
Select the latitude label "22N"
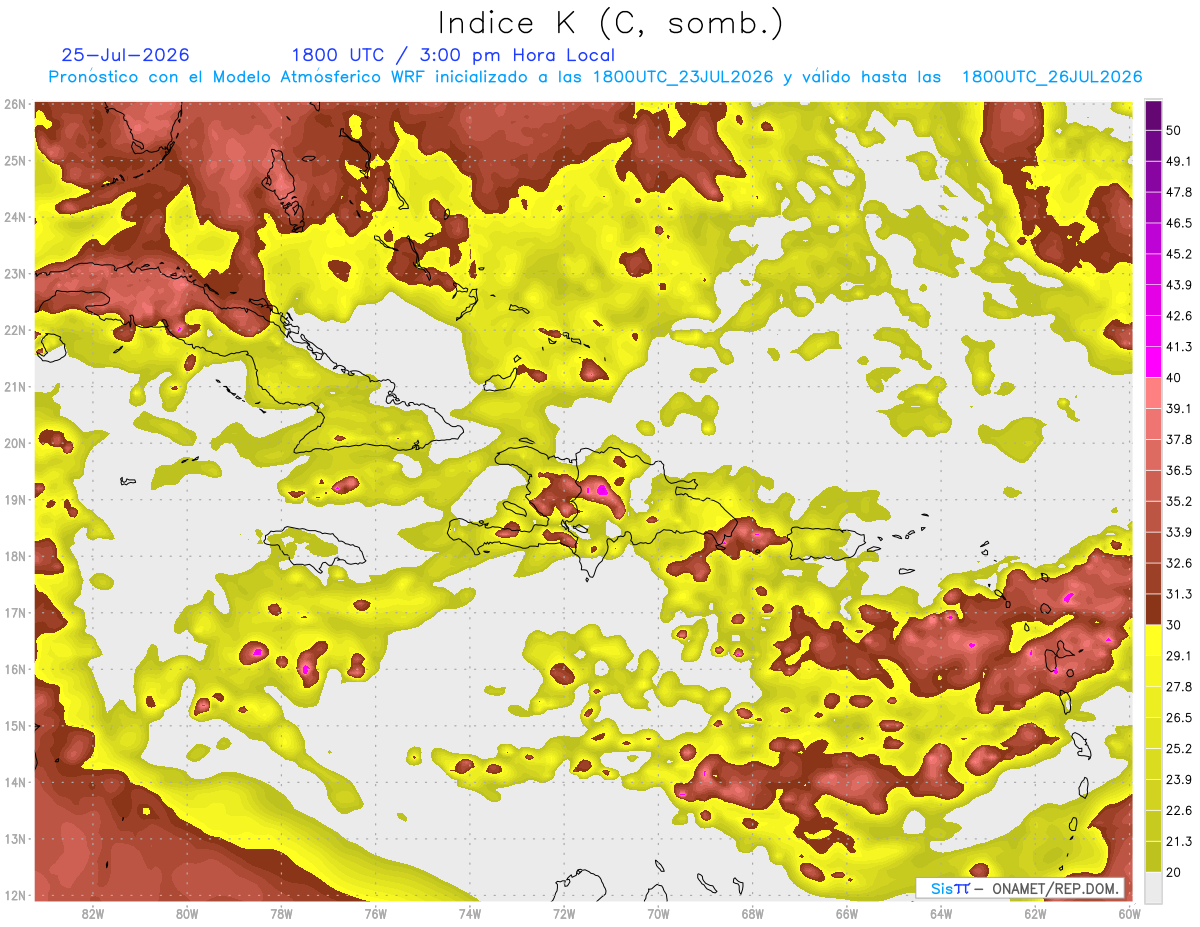[15, 330]
